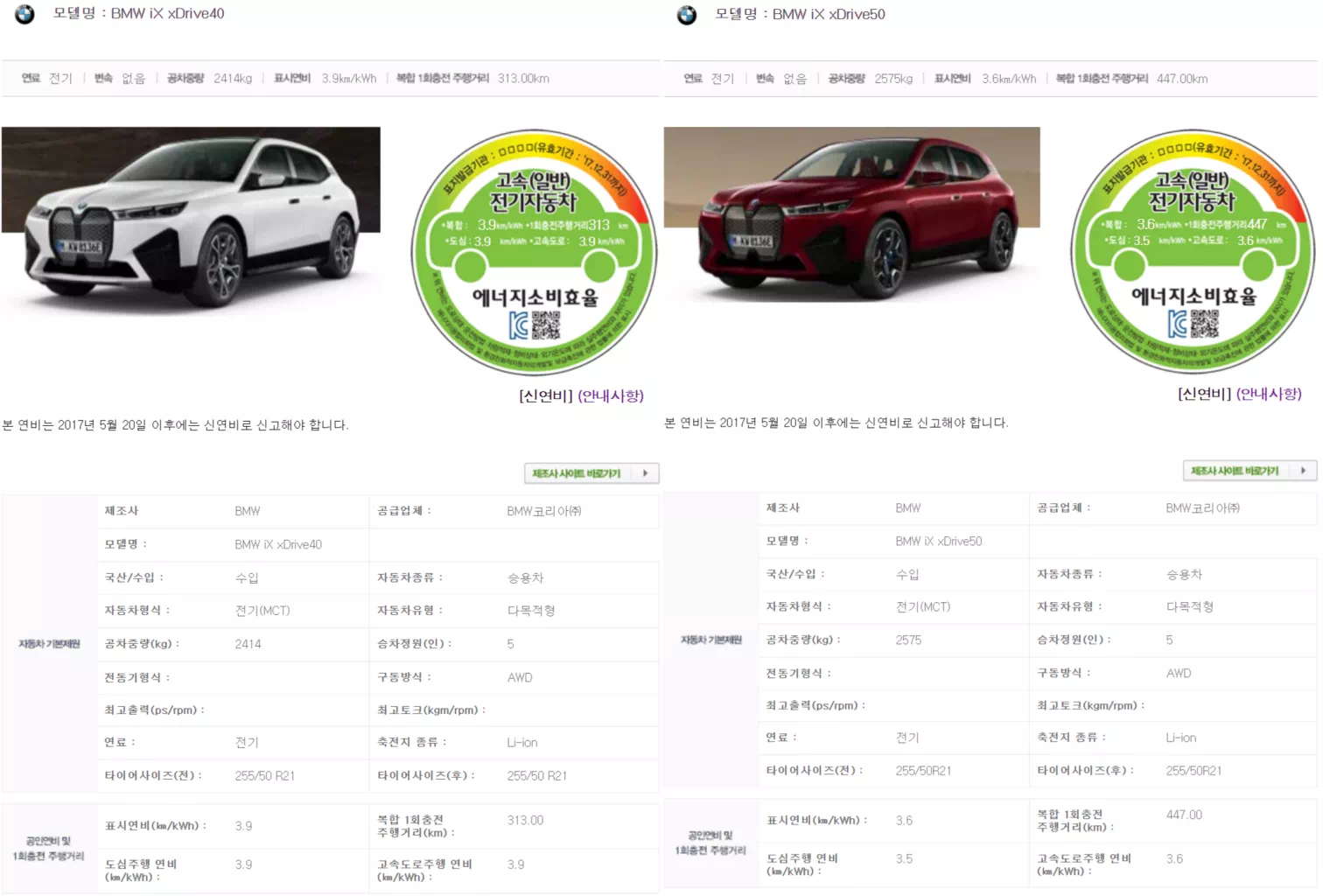Screen dimensions: 1323x896
Task: Click arrow on xDrive50 manufacturer site button
Action: click(x=1304, y=471)
